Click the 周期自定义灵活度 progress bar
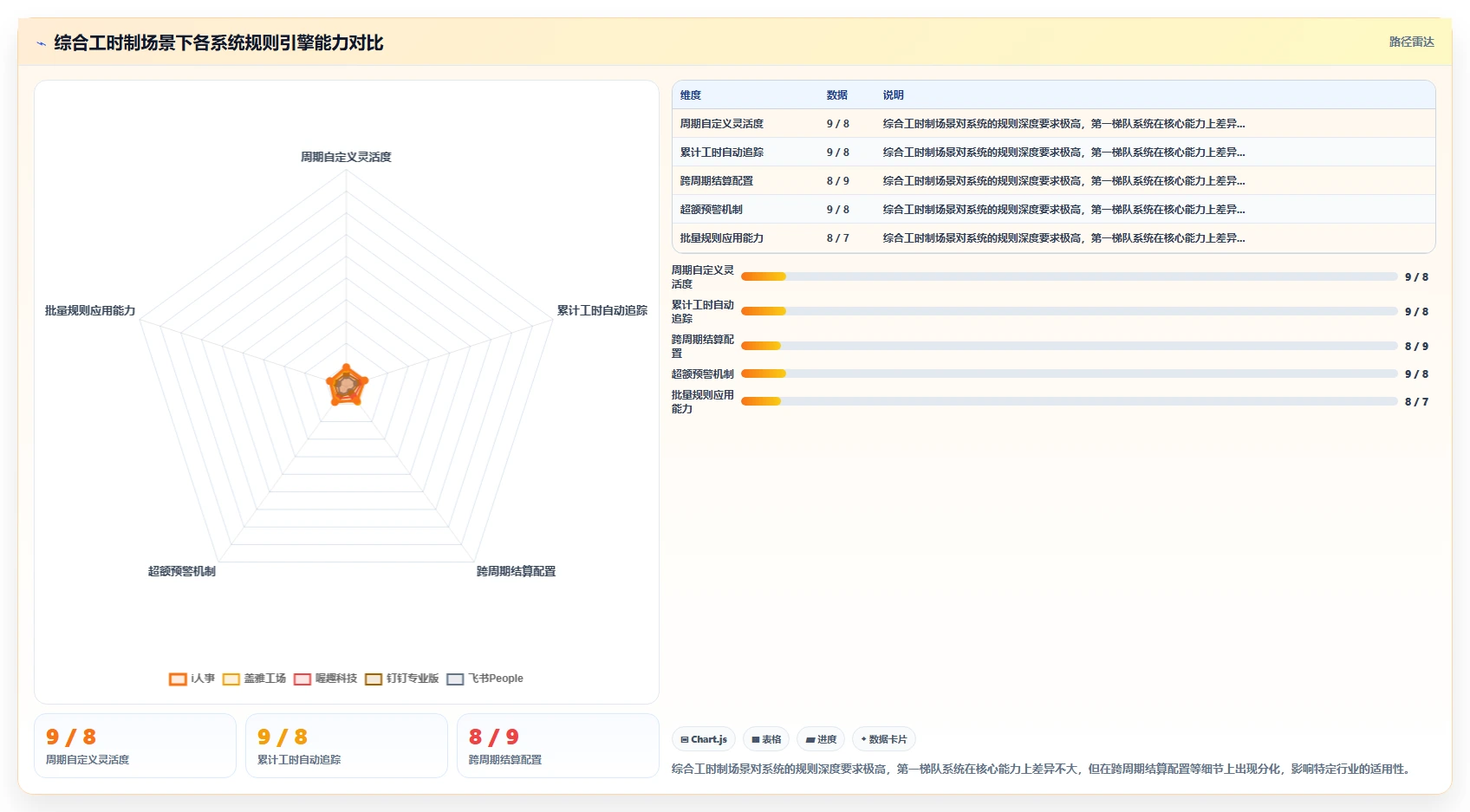1470x812 pixels. coord(1070,276)
